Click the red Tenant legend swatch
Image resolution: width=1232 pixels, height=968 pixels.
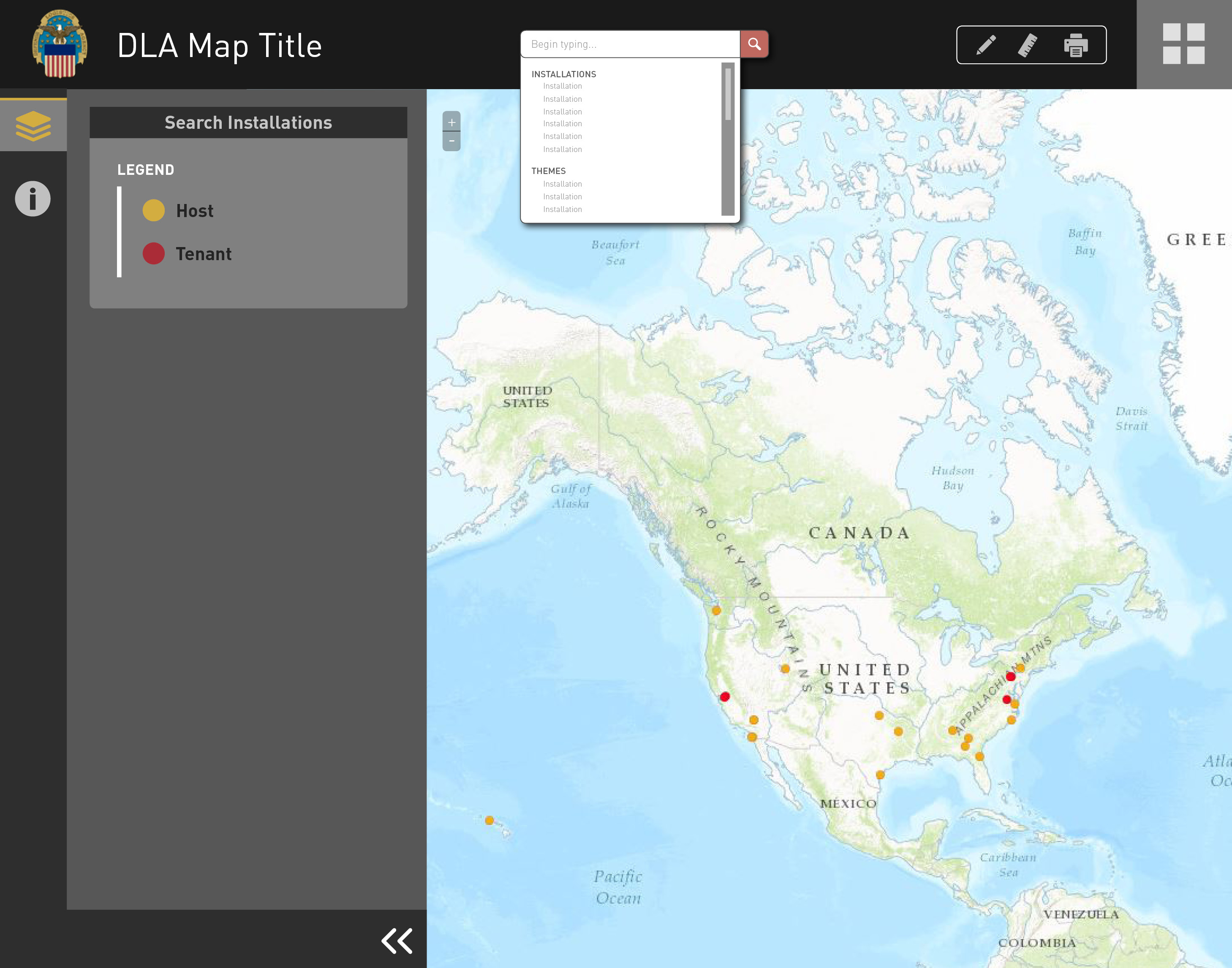pyautogui.click(x=154, y=253)
